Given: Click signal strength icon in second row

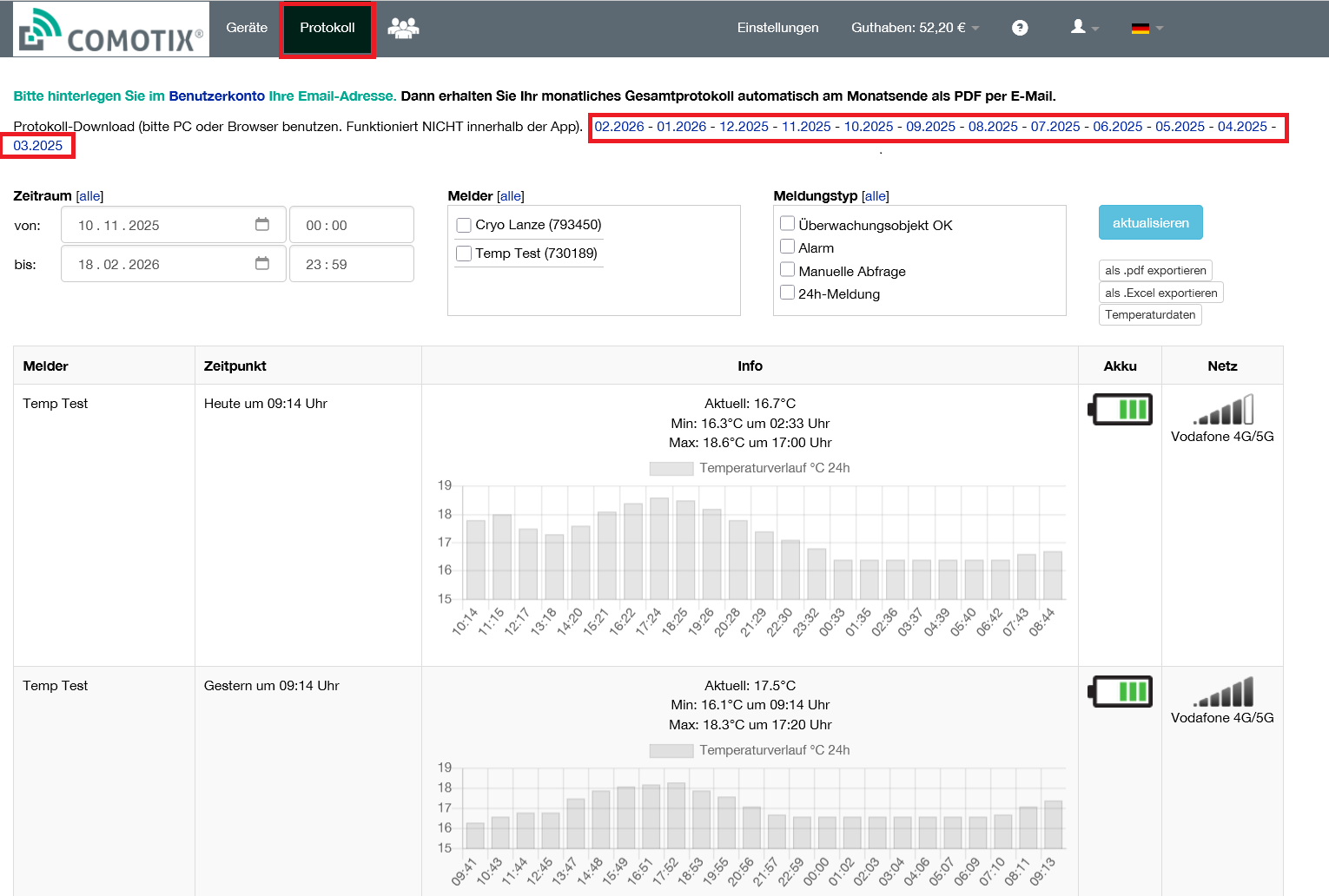Looking at the screenshot, I should (x=1223, y=692).
